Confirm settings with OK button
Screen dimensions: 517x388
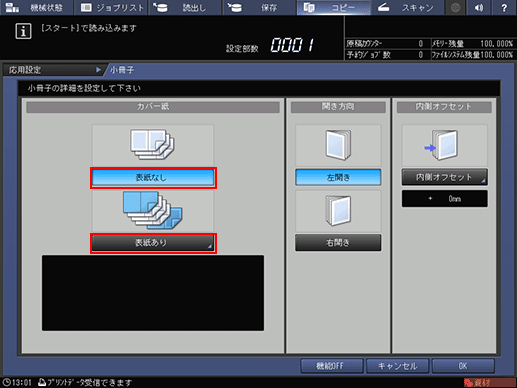pyautogui.click(x=463, y=366)
